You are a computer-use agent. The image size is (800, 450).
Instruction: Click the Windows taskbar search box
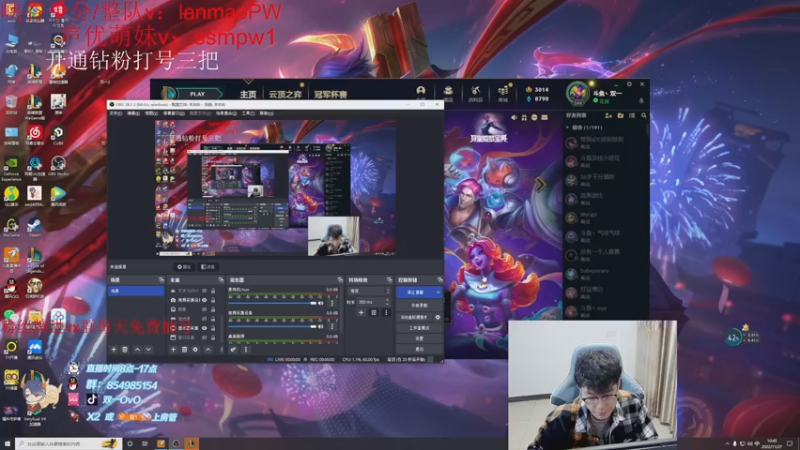(x=68, y=444)
